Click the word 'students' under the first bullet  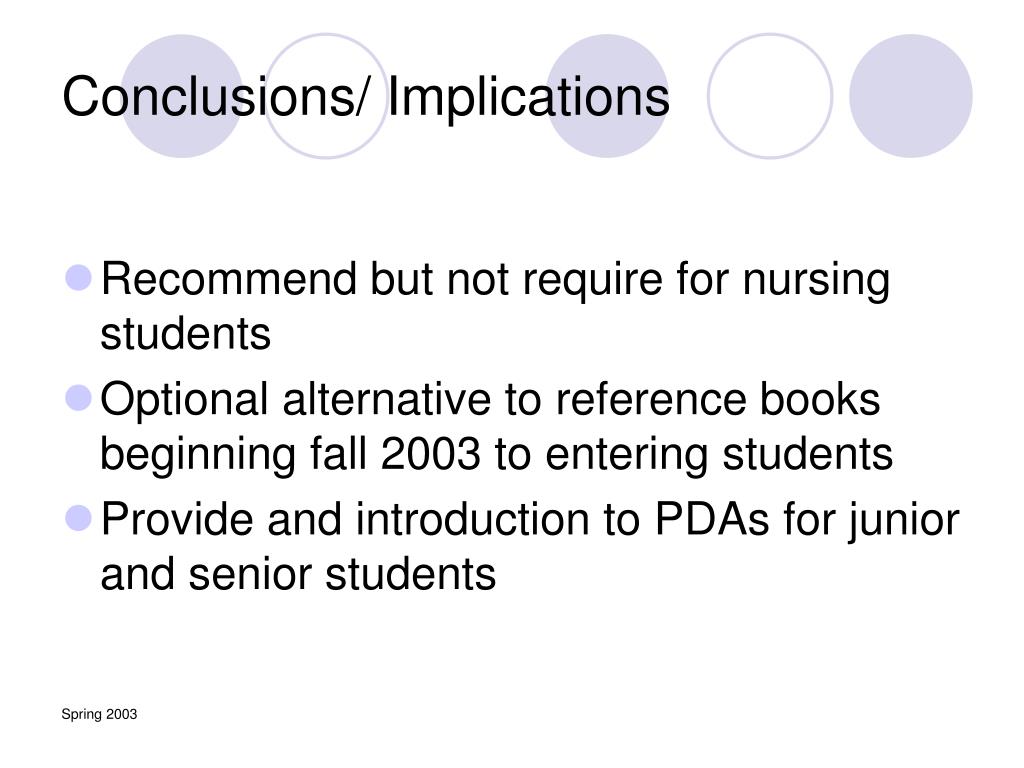[x=185, y=334]
